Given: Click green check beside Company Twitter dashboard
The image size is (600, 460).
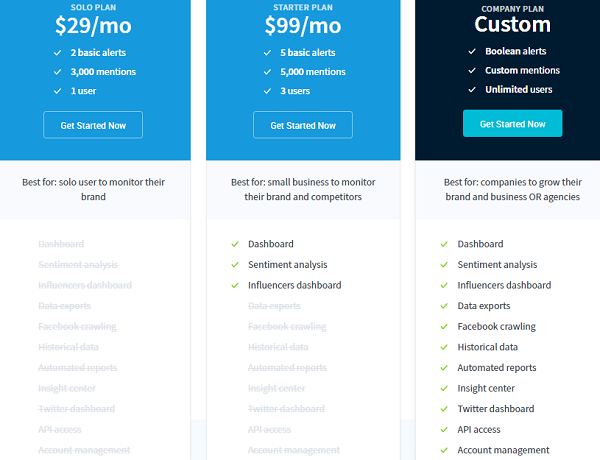Looking at the screenshot, I should coord(445,409).
